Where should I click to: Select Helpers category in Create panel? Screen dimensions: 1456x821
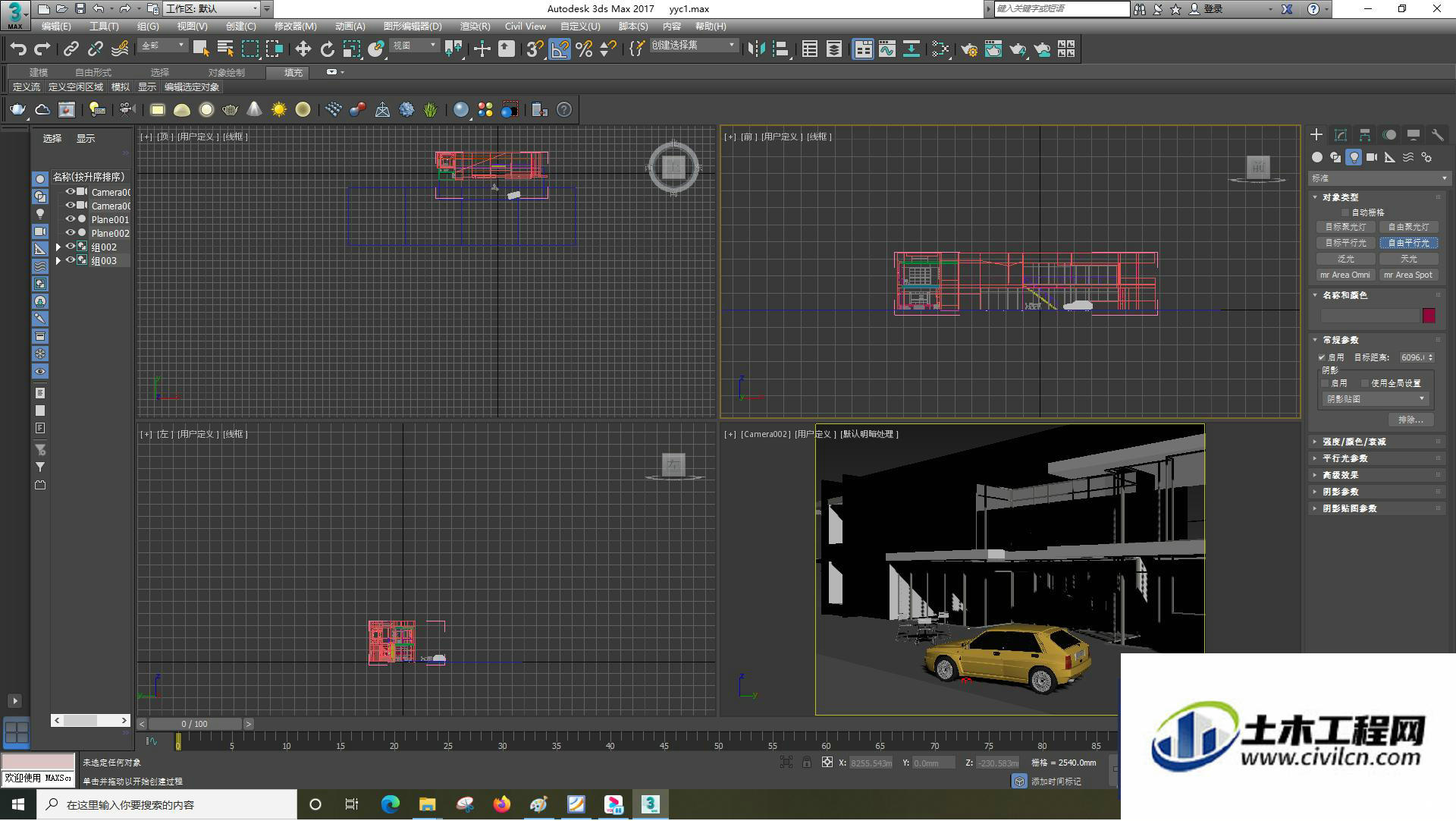click(1390, 157)
